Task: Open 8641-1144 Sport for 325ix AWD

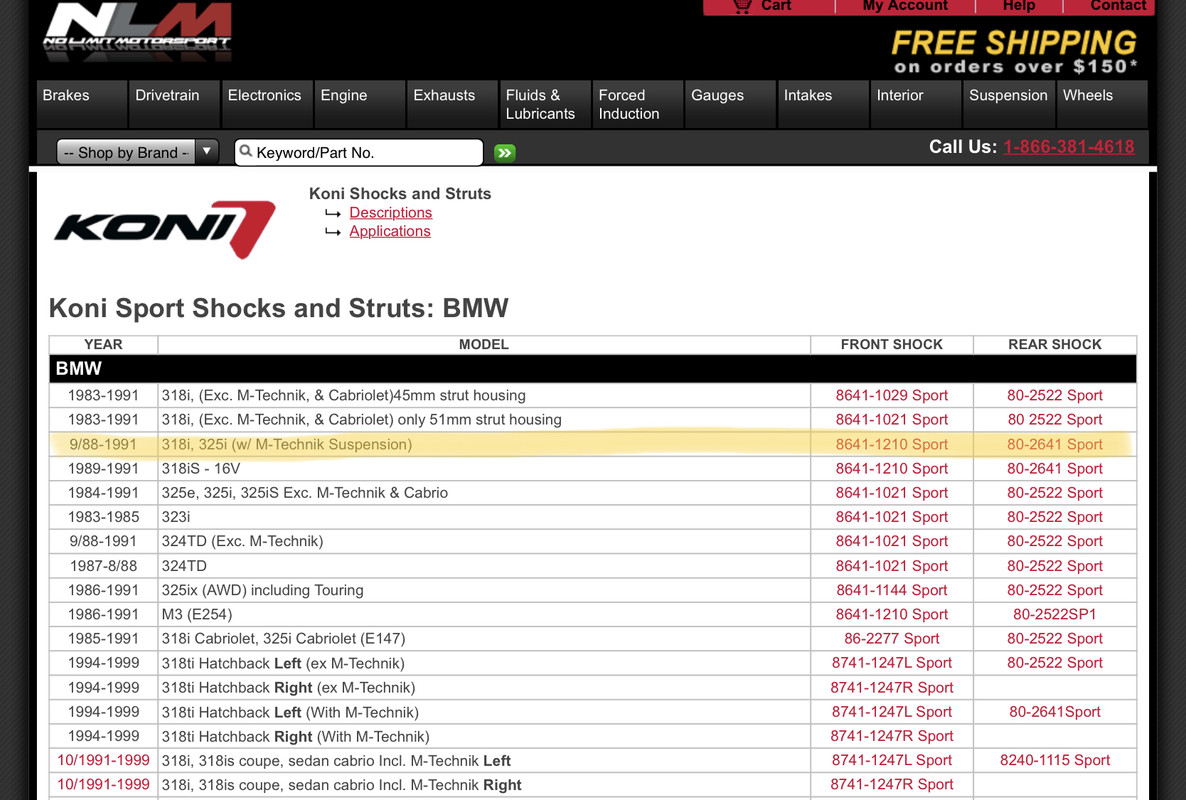Action: tap(891, 591)
